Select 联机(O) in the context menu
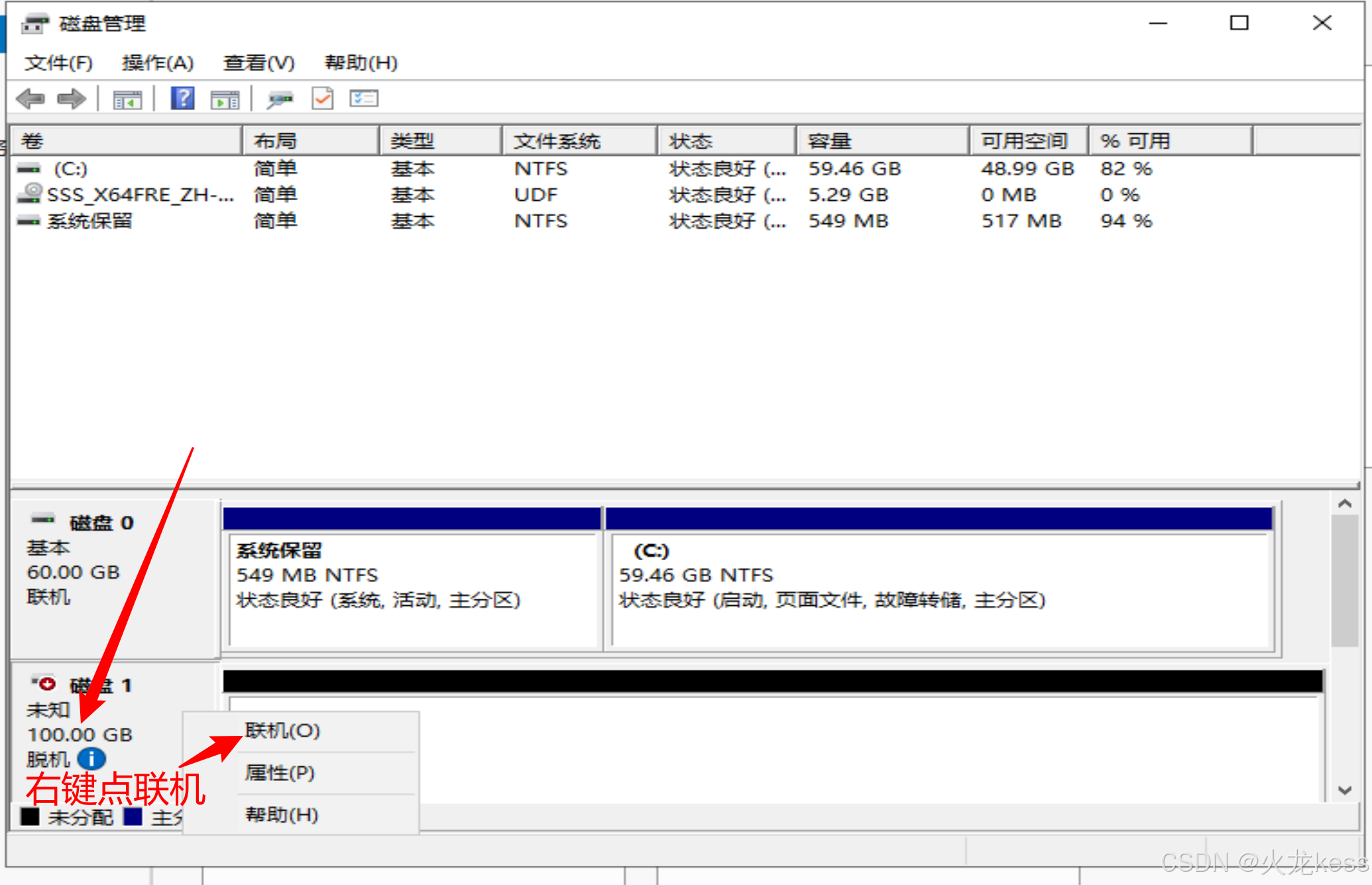 (282, 731)
